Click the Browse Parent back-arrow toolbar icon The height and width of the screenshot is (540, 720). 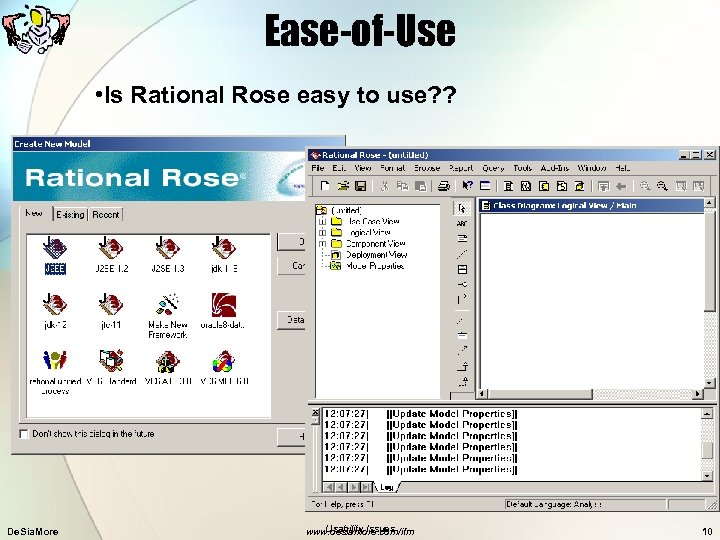tap(621, 186)
